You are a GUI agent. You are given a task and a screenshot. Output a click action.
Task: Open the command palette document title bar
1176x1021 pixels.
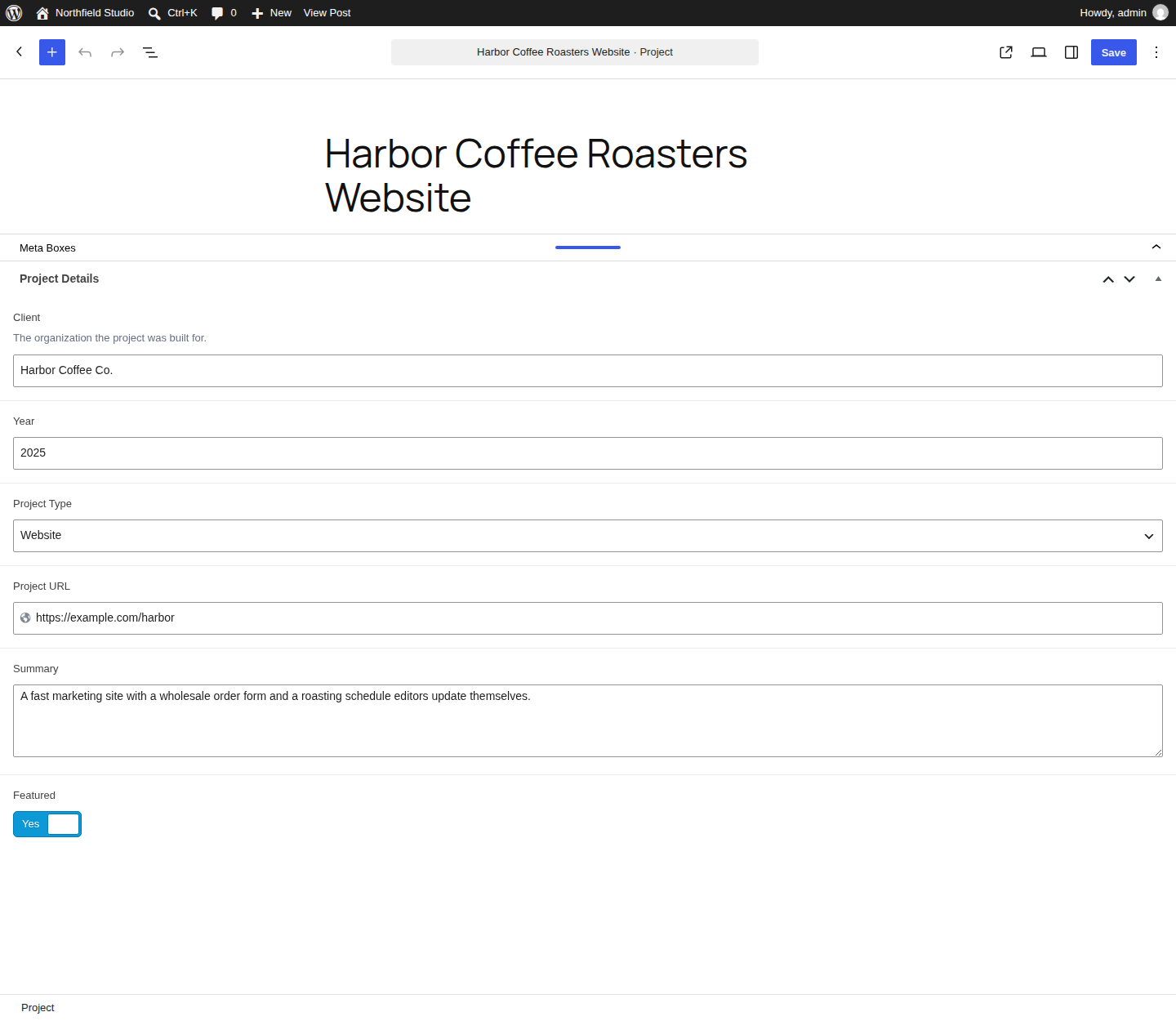pyautogui.click(x=575, y=52)
